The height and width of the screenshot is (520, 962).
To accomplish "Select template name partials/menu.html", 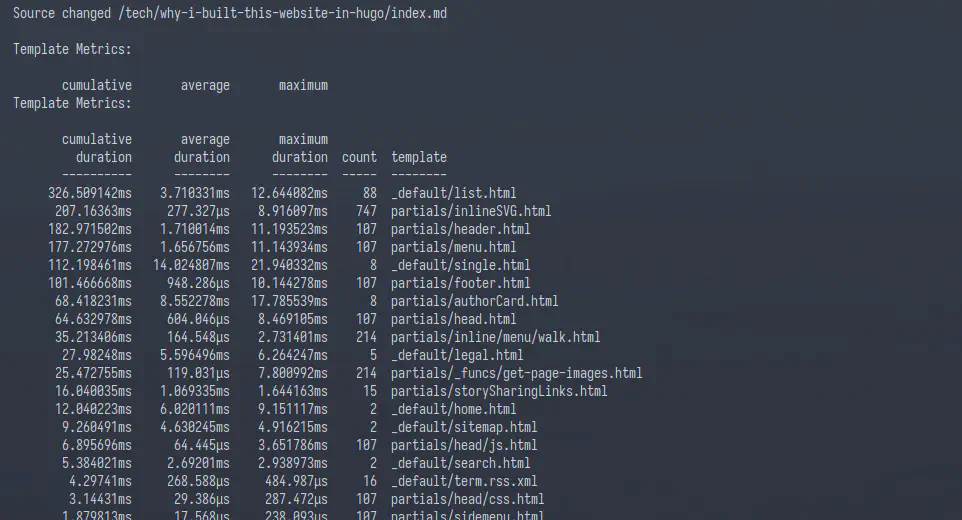I will point(454,247).
